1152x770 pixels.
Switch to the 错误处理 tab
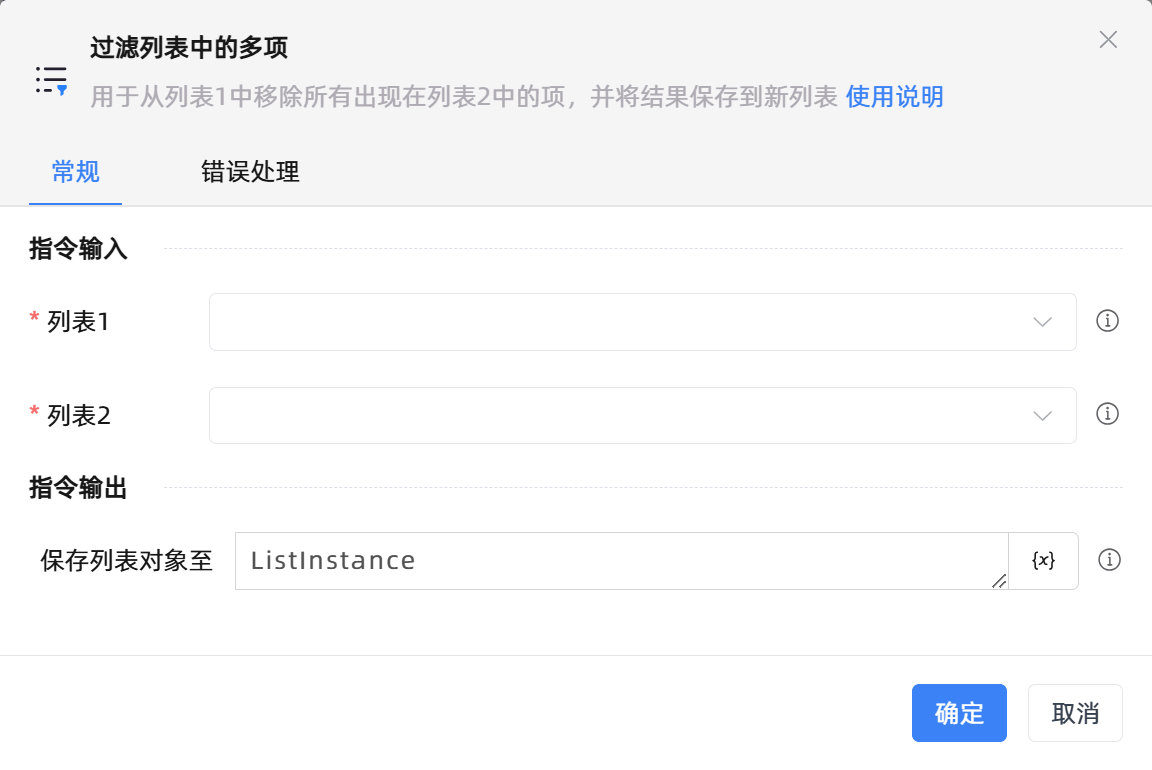[250, 172]
